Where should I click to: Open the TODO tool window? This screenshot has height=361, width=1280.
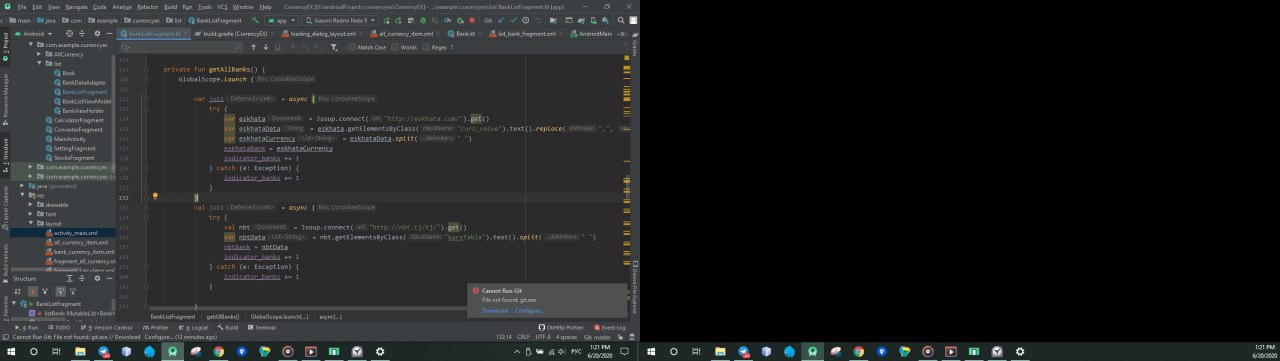coord(59,327)
